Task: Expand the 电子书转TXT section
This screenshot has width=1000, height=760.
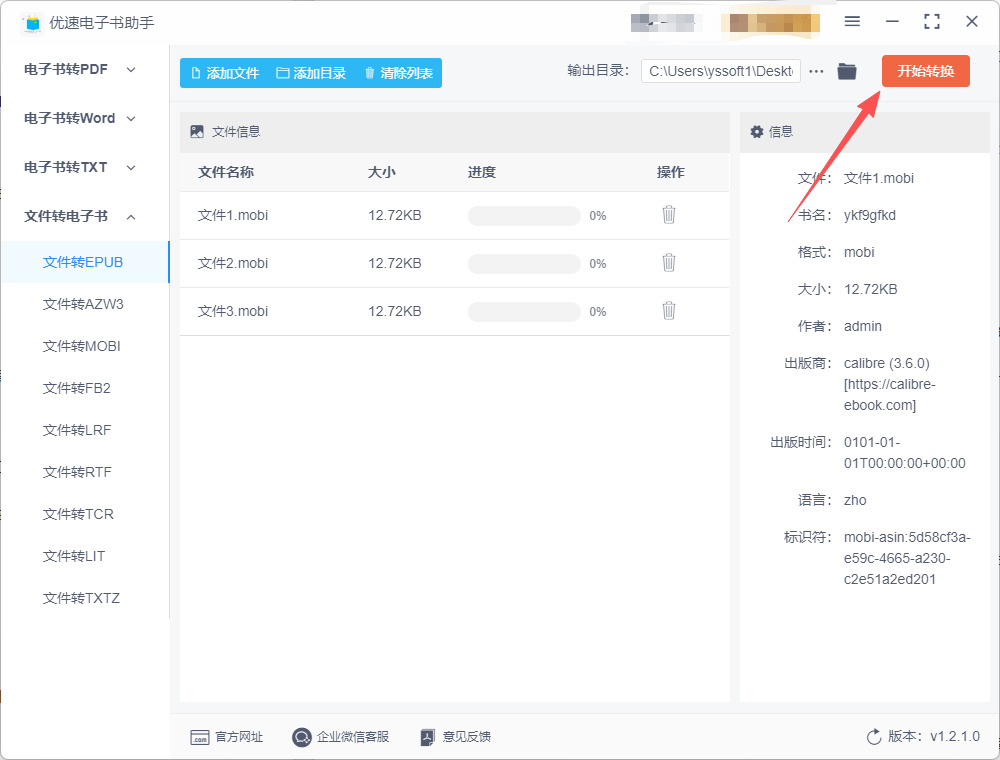Action: coord(80,167)
